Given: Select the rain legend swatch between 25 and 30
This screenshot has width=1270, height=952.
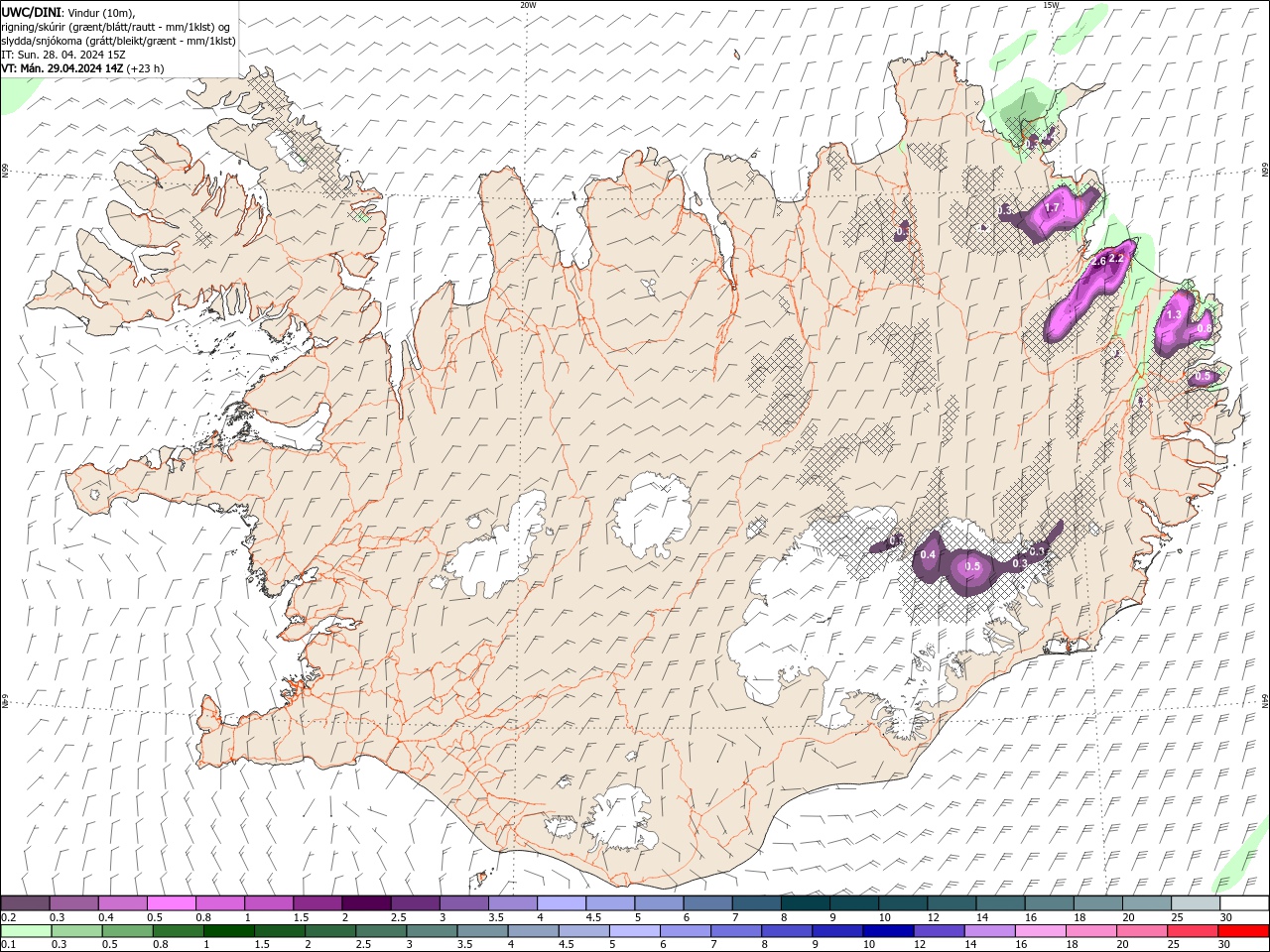Looking at the screenshot, I should 1192,931.
